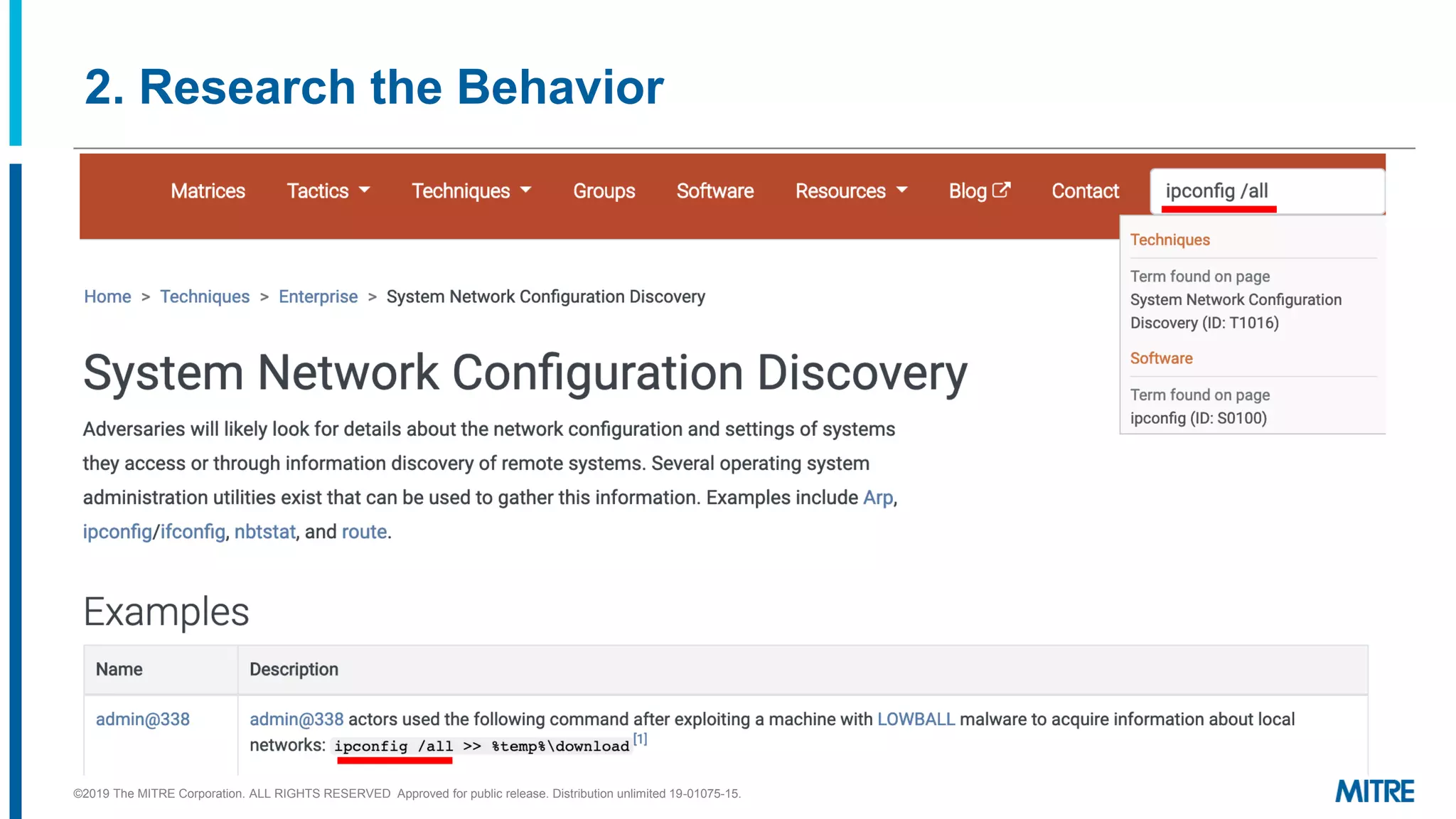
Task: Click the Examples heading
Action: (x=166, y=611)
